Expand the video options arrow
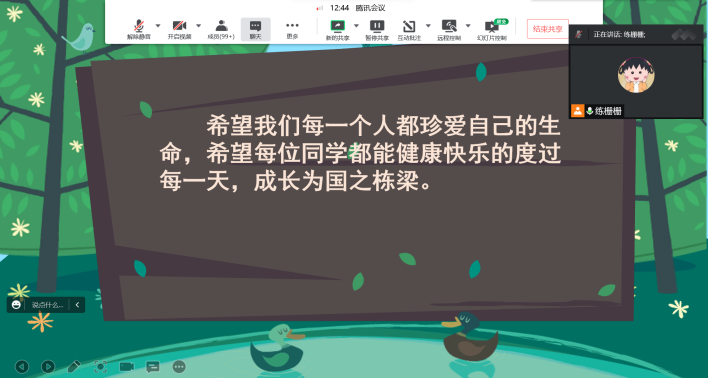The width and height of the screenshot is (708, 378). [x=198, y=25]
